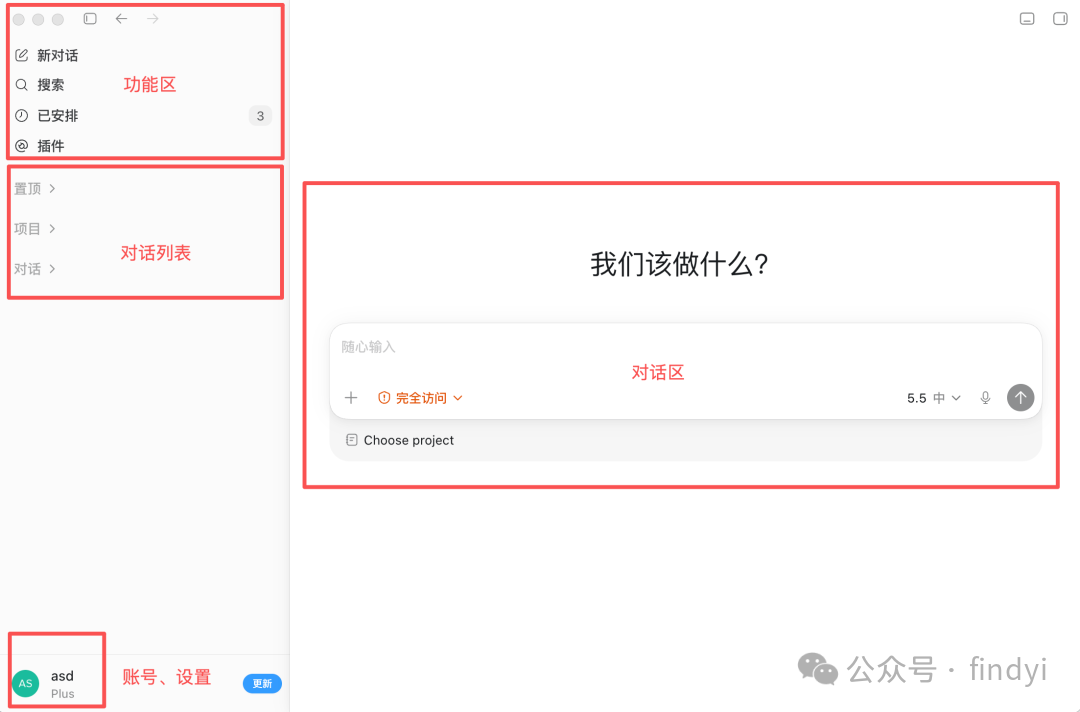Image resolution: width=1080 pixels, height=712 pixels.
Task: Click the blue 更新 button
Action: (x=262, y=683)
